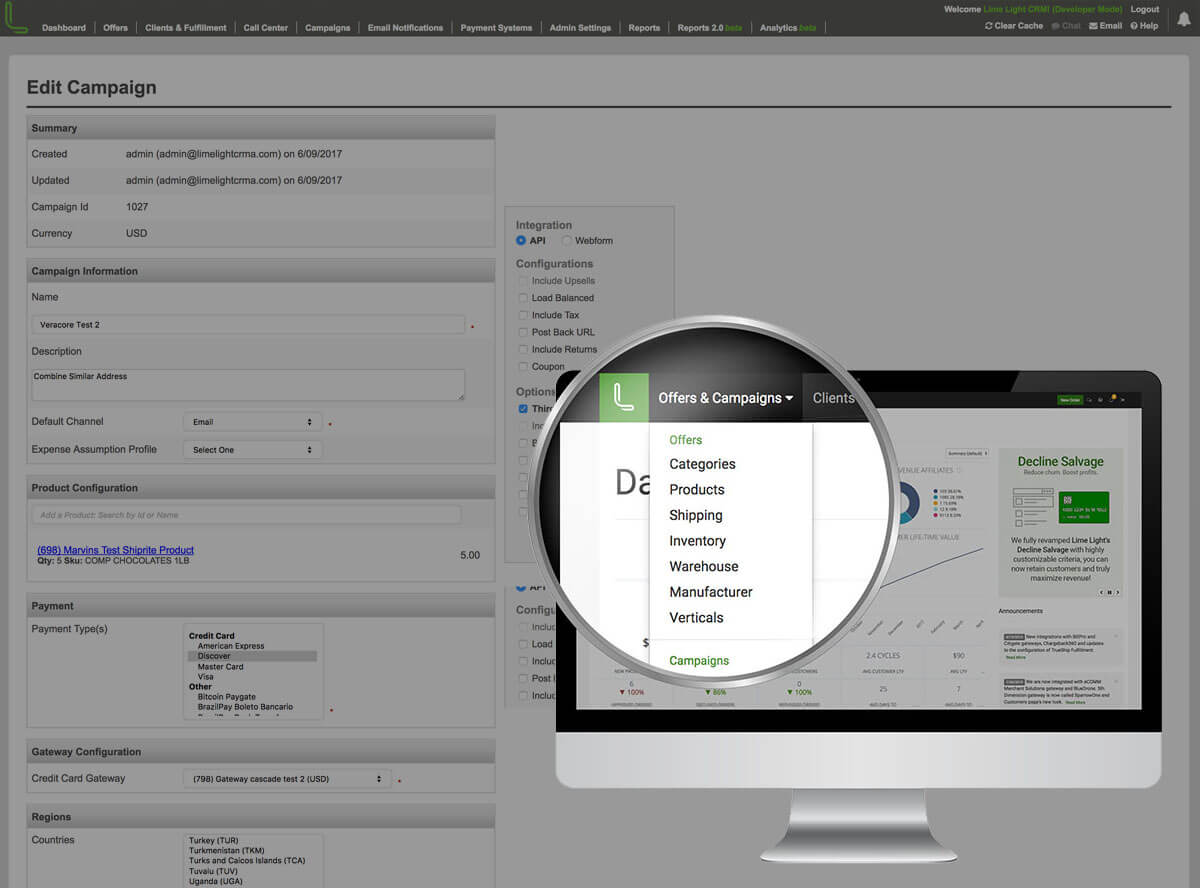Open Email Notifications menu

[405, 28]
